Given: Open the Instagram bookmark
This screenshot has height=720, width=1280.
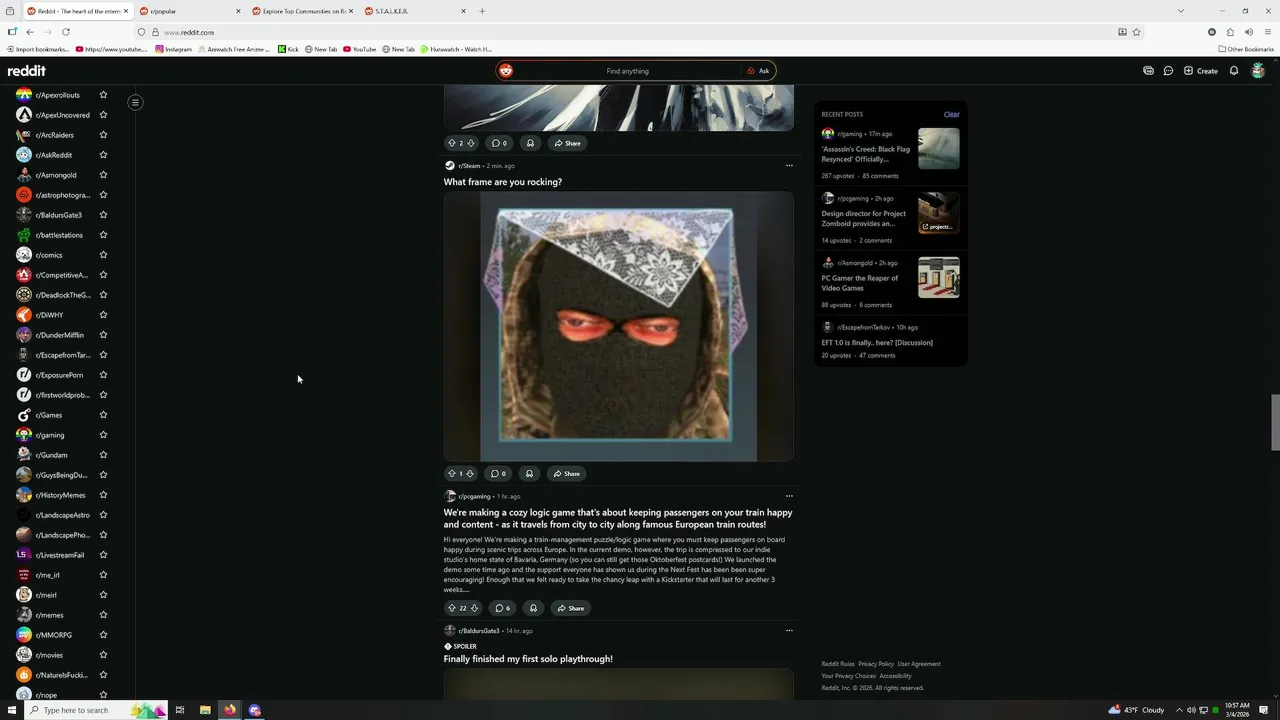Looking at the screenshot, I should (173, 49).
